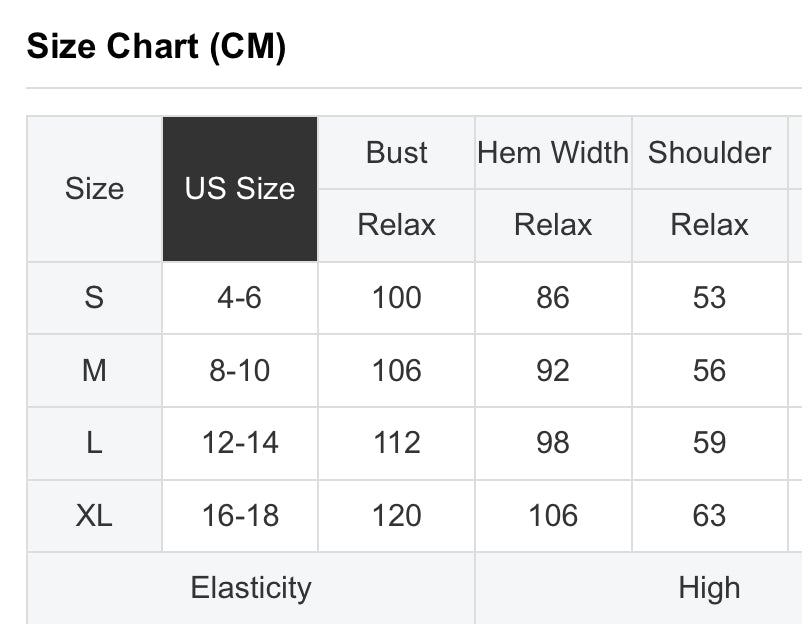Click the Bust value 100 cell
Image resolution: width=808 pixels, height=638 pixels.
[396, 298]
